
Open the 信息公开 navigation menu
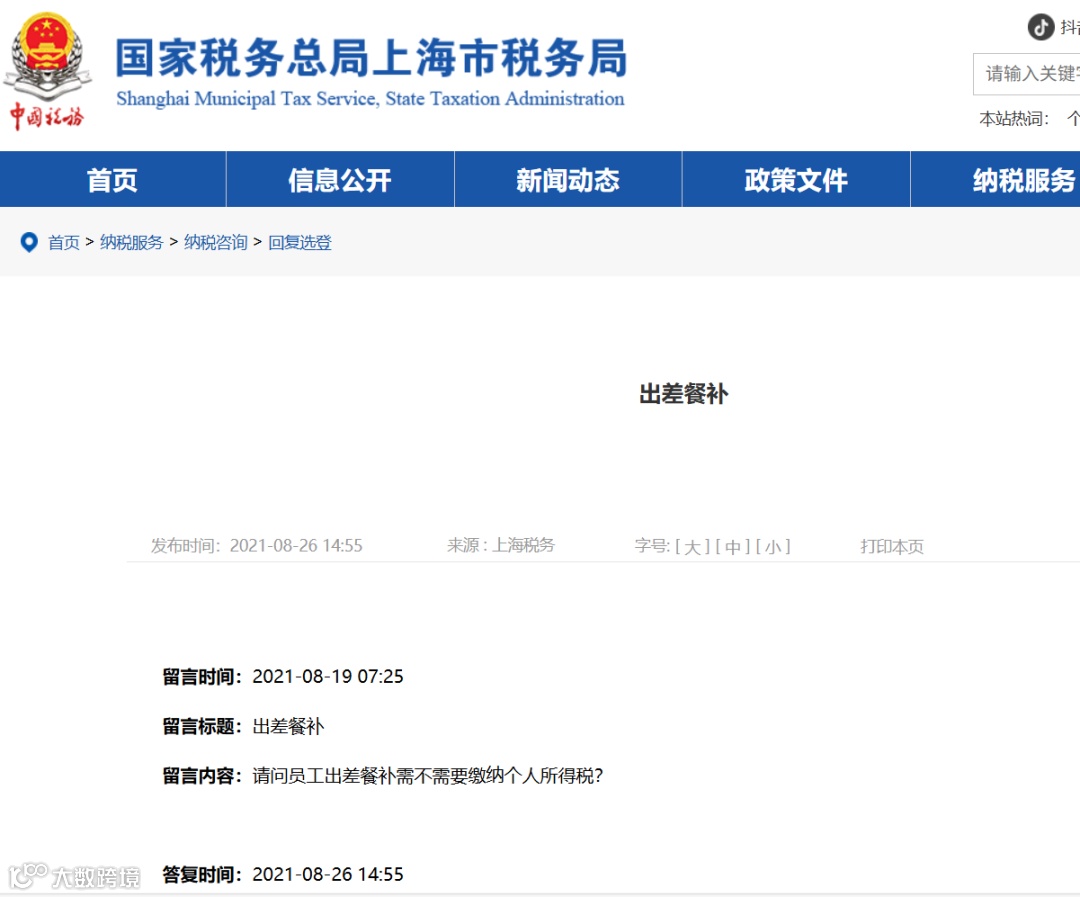pos(339,180)
